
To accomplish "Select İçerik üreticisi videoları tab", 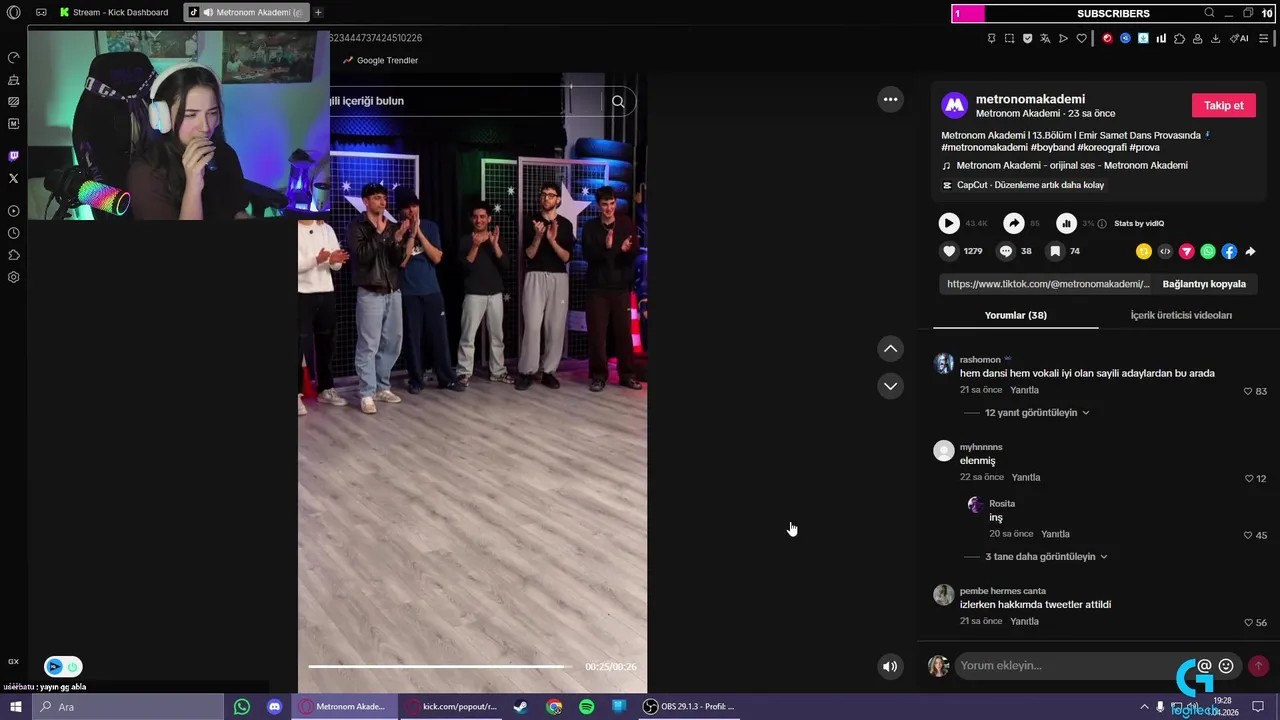I will tap(1181, 315).
